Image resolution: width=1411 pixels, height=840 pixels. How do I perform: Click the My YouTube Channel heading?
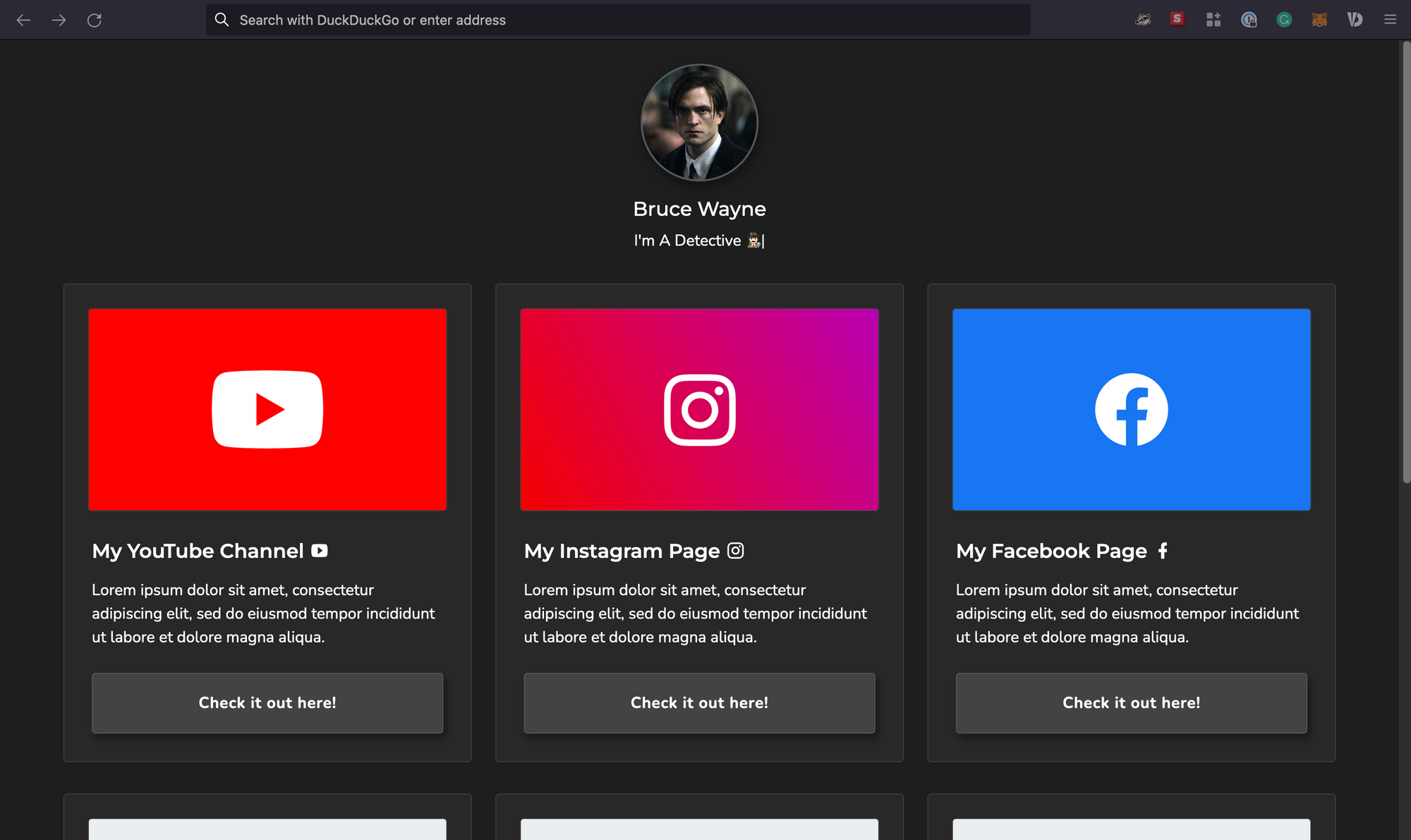[198, 551]
